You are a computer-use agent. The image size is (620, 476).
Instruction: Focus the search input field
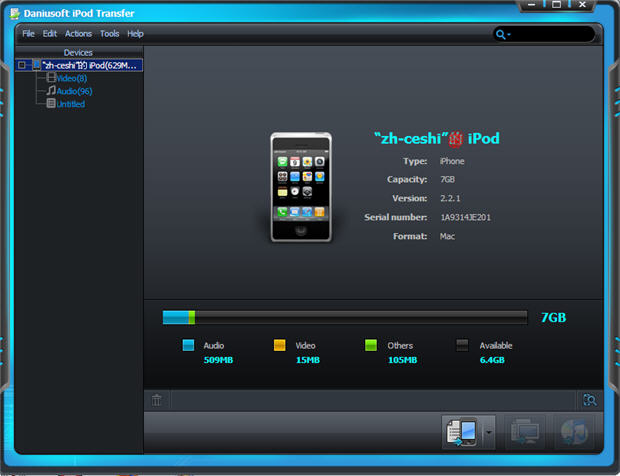pyautogui.click(x=552, y=34)
